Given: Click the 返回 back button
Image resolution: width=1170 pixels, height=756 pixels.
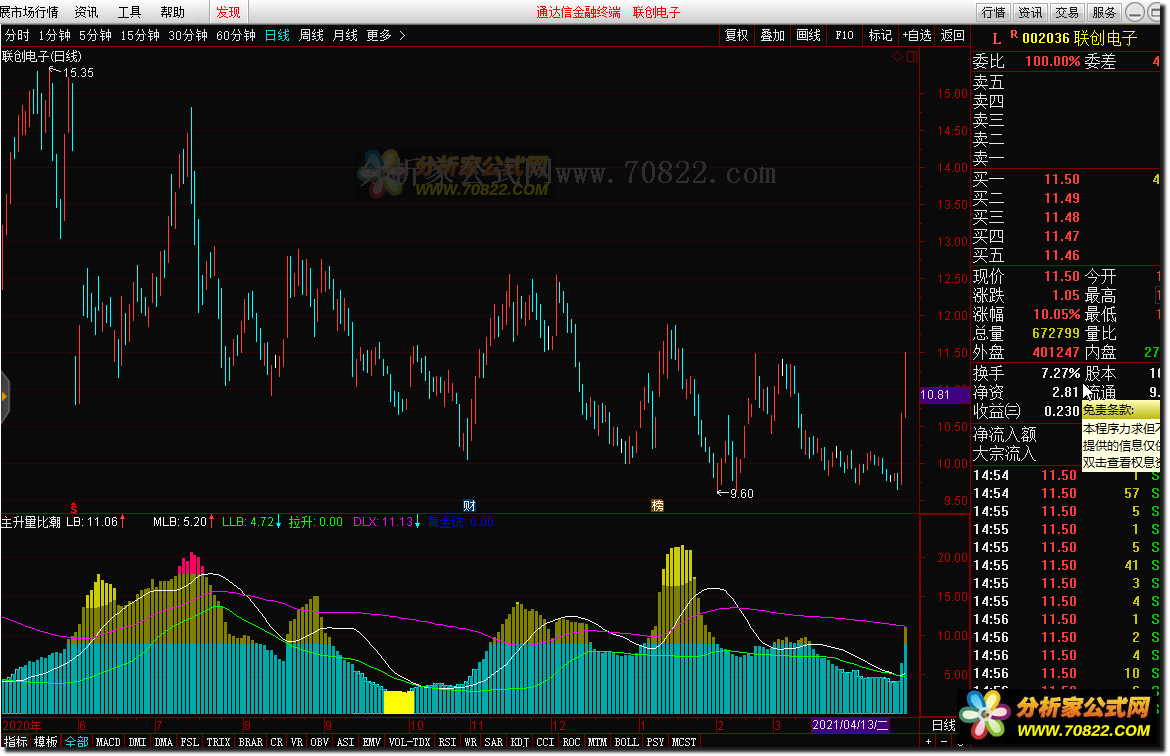Looking at the screenshot, I should (x=952, y=35).
